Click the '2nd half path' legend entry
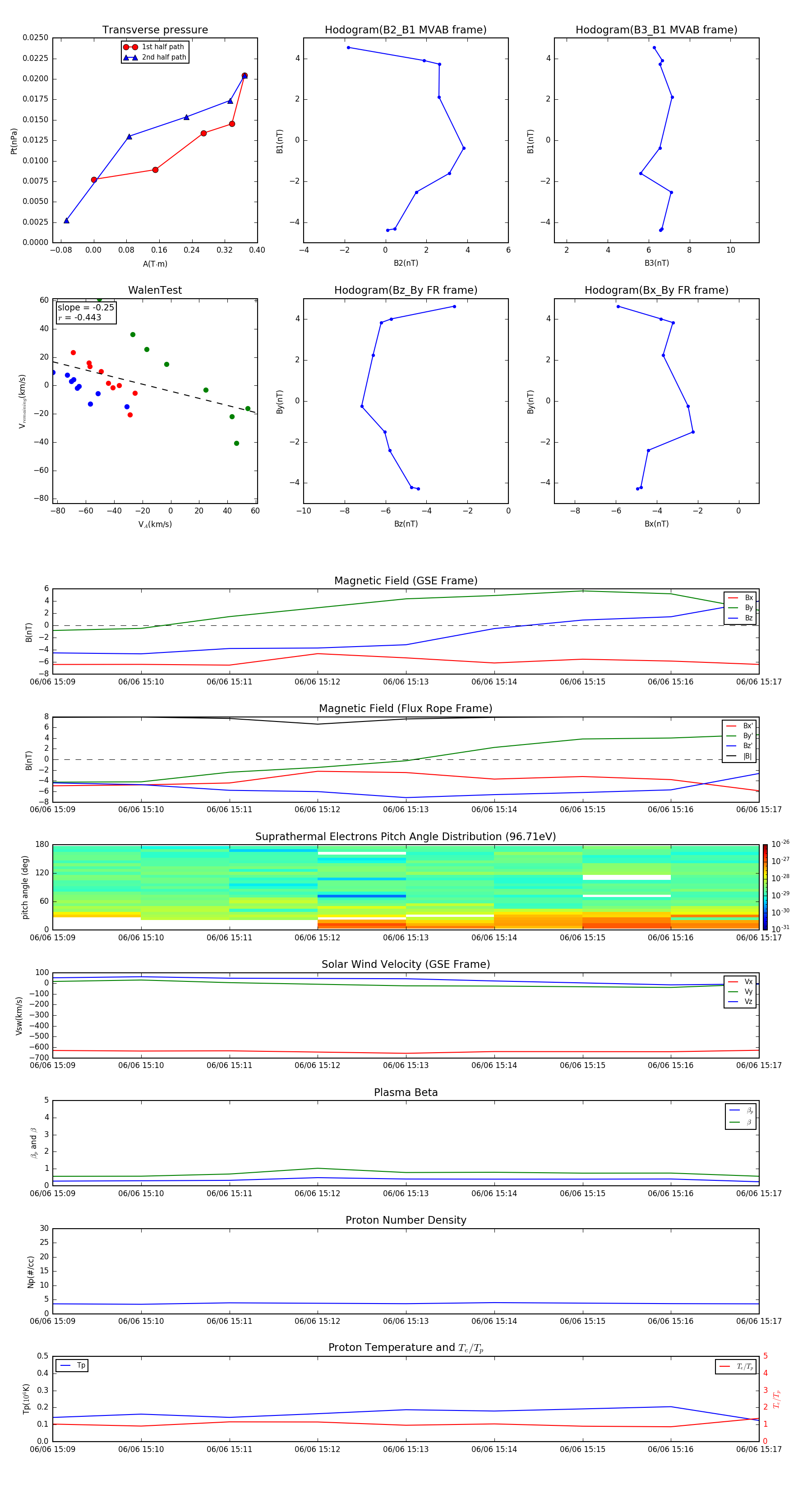The height and width of the screenshot is (1489, 812). point(154,57)
